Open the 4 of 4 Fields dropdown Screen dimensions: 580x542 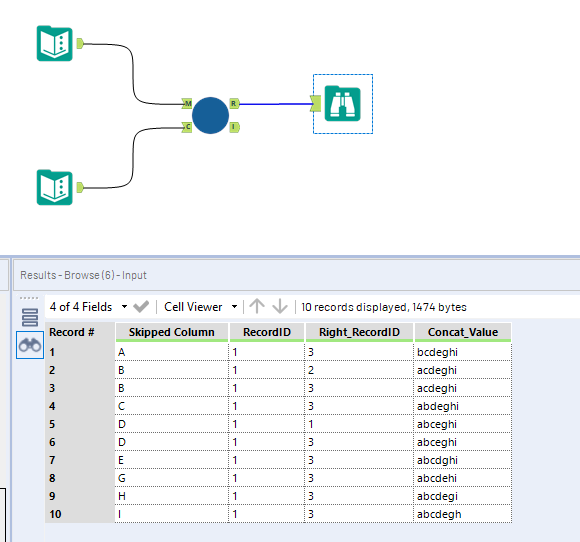[88, 307]
